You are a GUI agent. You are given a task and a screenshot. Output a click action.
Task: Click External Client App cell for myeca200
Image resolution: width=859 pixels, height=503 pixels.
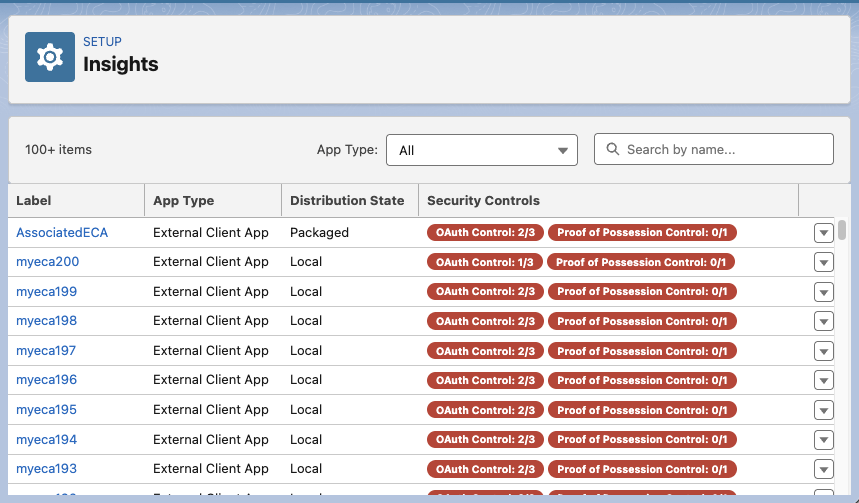[x=211, y=262]
